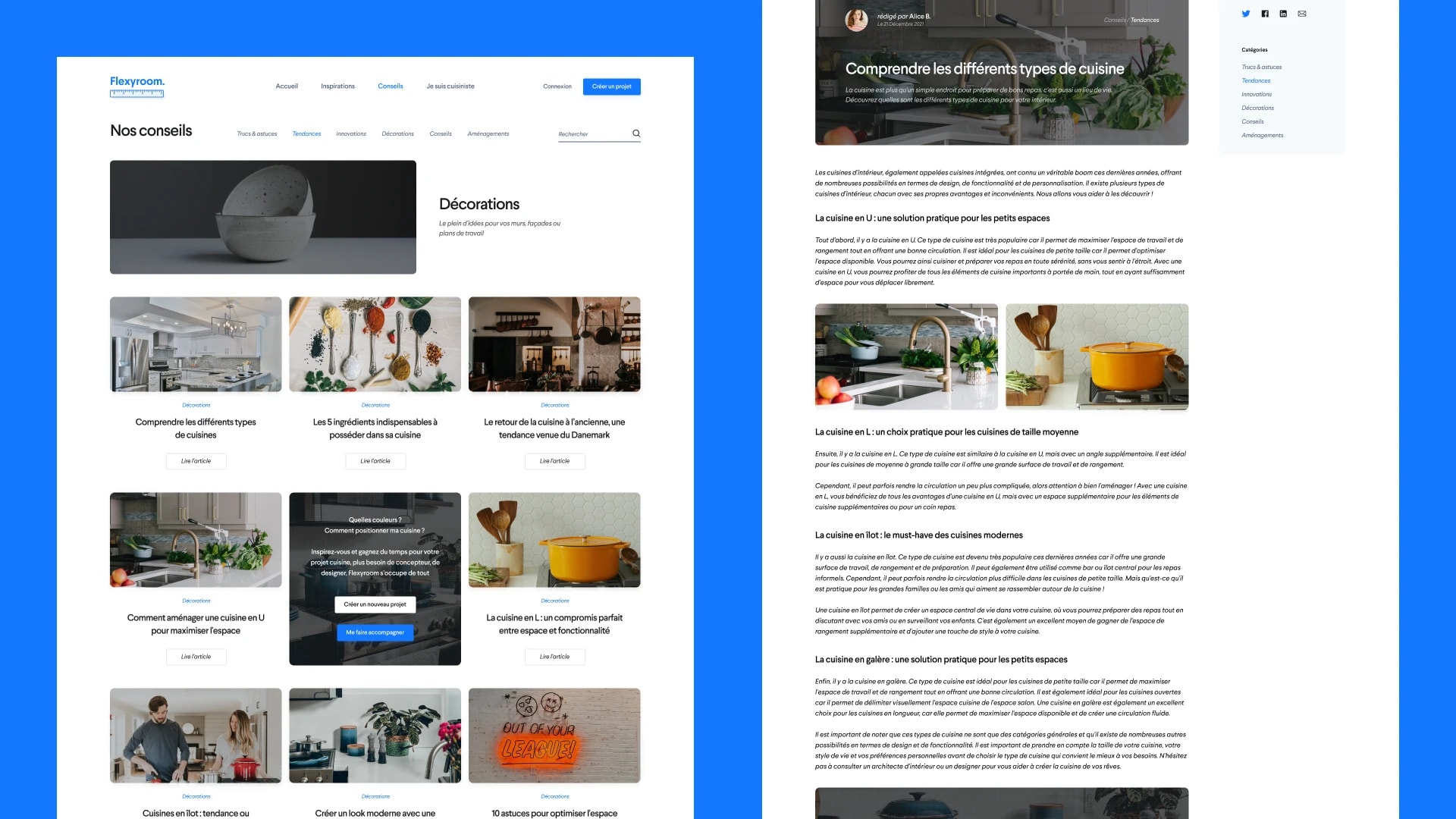Click Créer un nouveau projet button
Screen dimensions: 1456x819
click(375, 604)
